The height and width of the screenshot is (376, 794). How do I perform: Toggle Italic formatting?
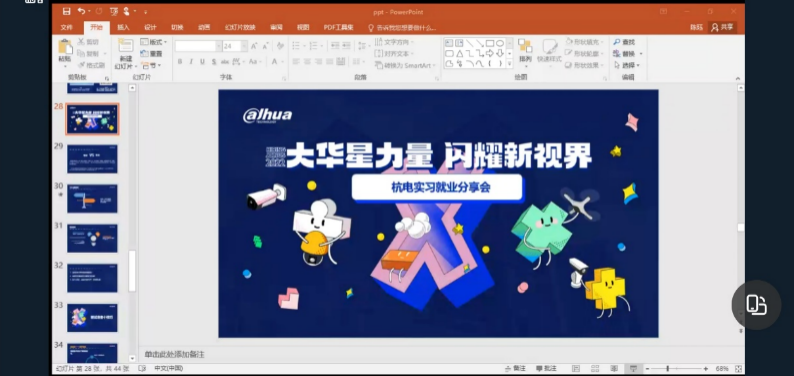tap(191, 62)
